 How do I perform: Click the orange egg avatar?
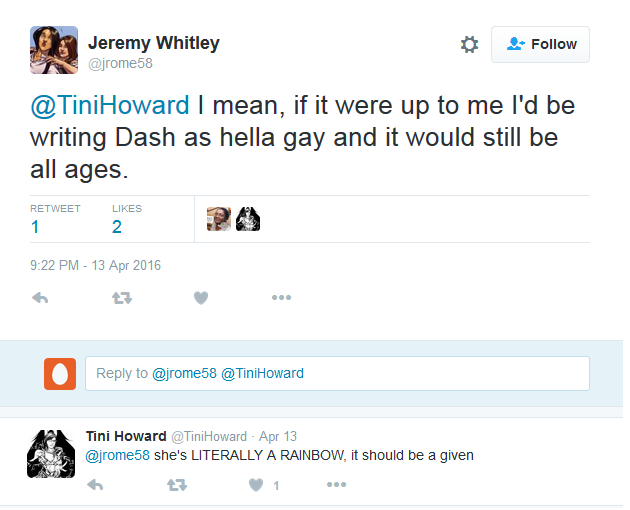[60, 374]
